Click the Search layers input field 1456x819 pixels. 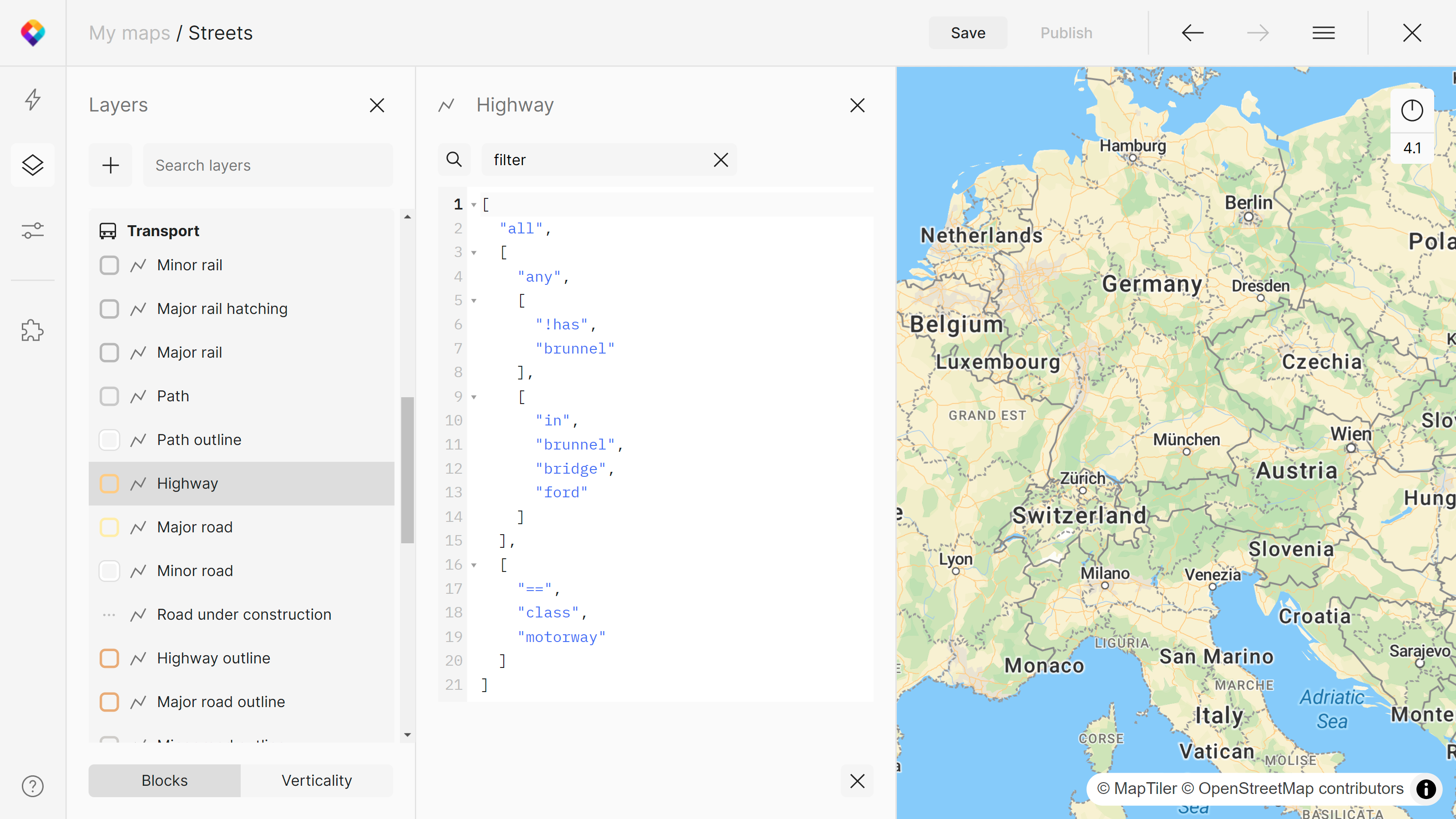coord(268,165)
